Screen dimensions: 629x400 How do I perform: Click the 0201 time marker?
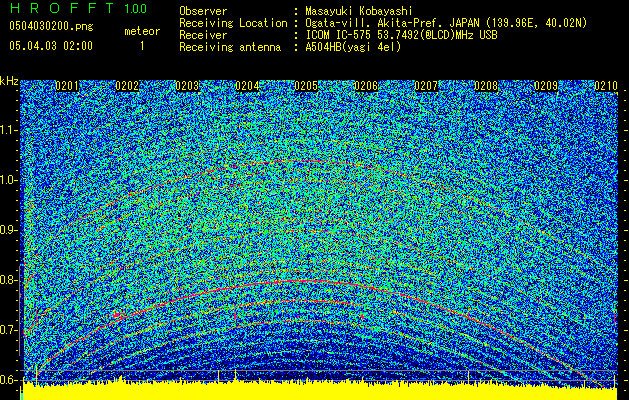[67, 86]
